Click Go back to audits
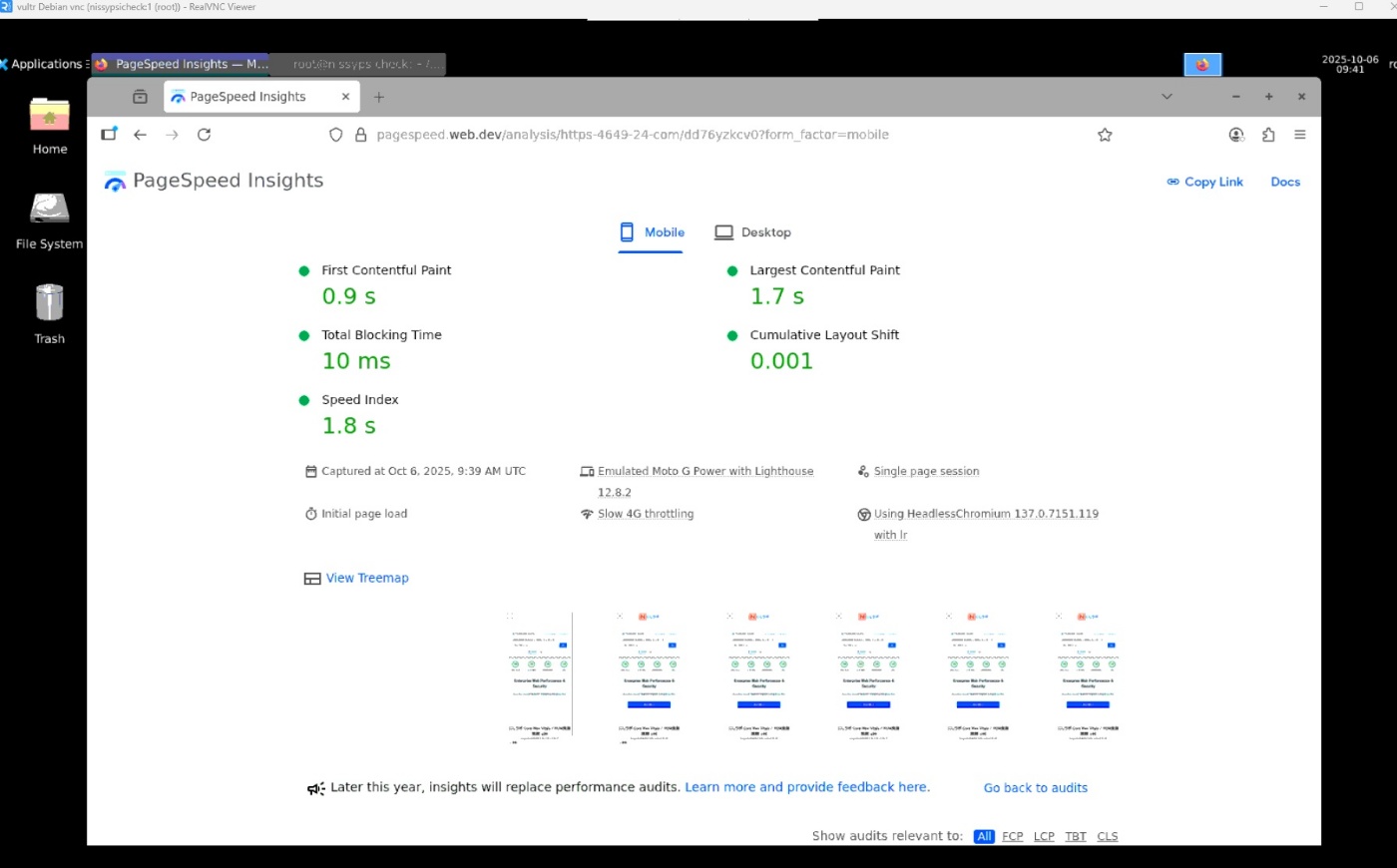Viewport: 1397px width, 868px height. (1035, 787)
